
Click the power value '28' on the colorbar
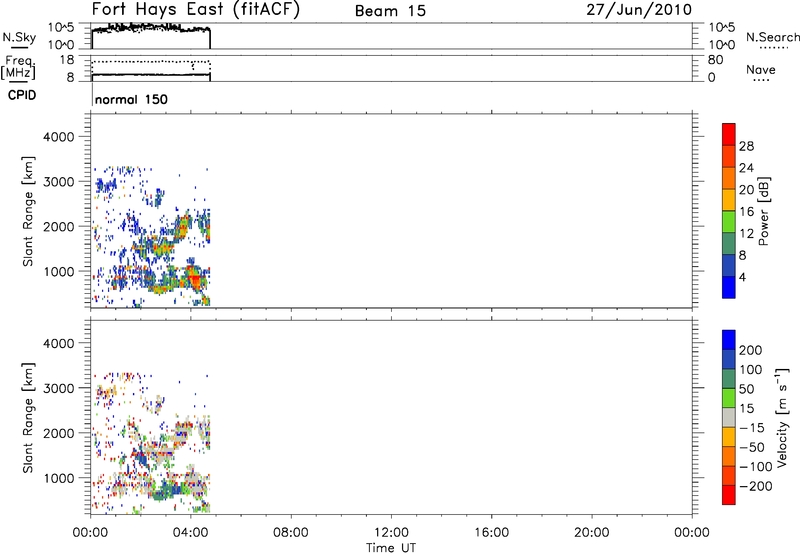point(746,146)
